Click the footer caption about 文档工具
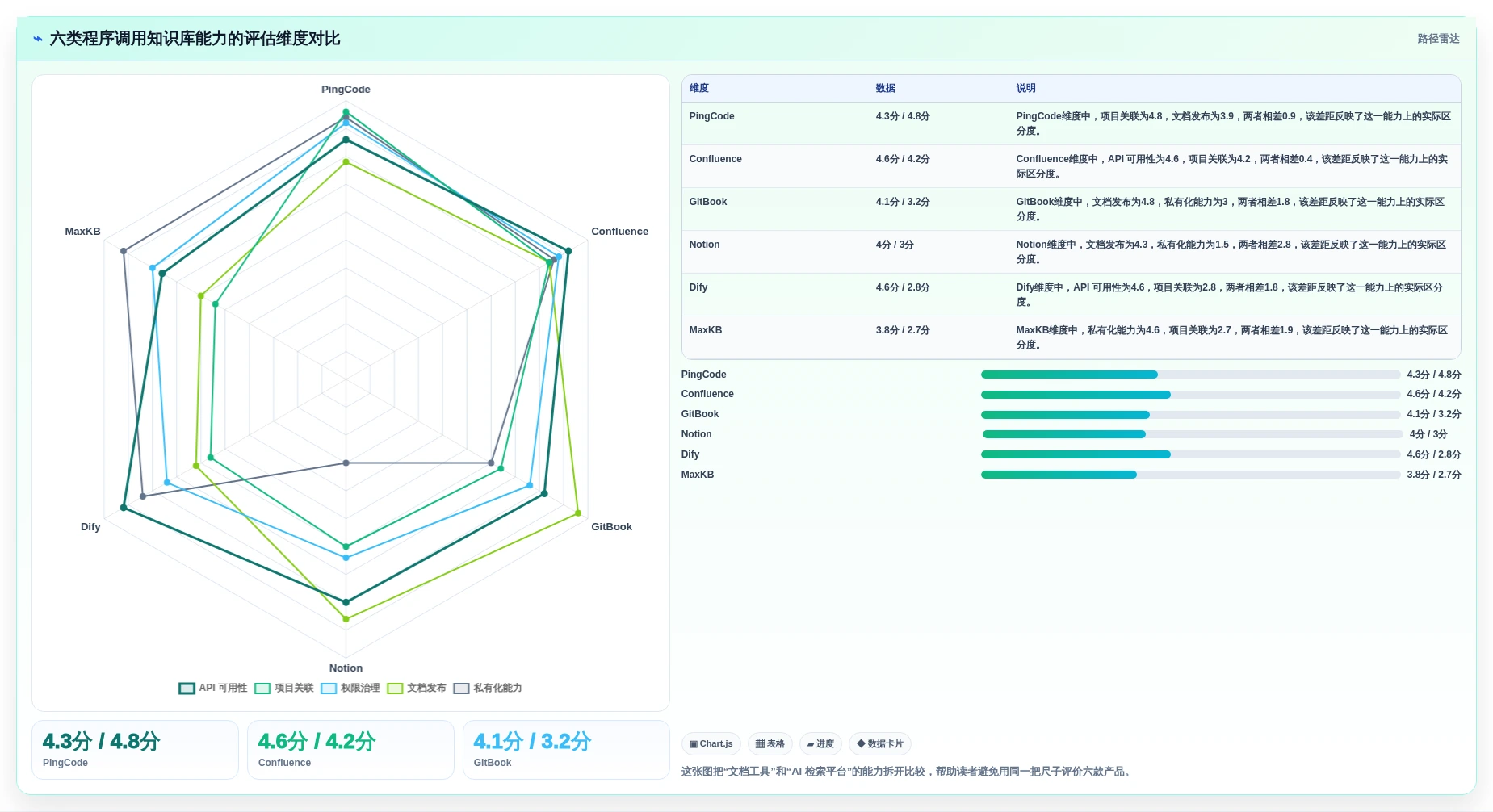The width and height of the screenshot is (1493, 812). tap(907, 772)
